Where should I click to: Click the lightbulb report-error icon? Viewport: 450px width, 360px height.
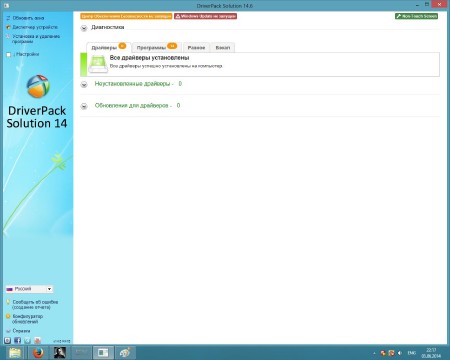[x=8, y=302]
